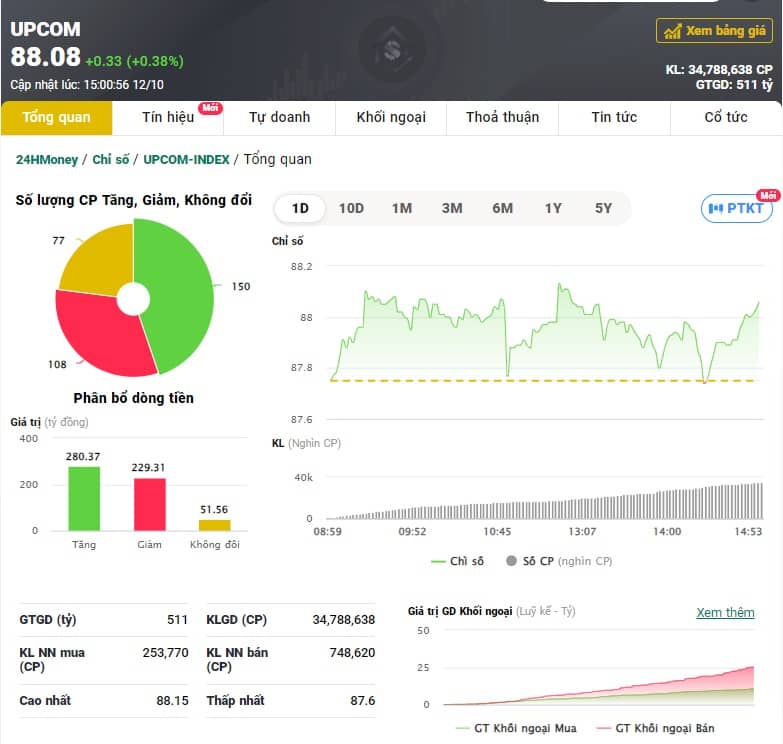Select the Tổng quan tab
This screenshot has height=744, width=783.
pyautogui.click(x=56, y=118)
